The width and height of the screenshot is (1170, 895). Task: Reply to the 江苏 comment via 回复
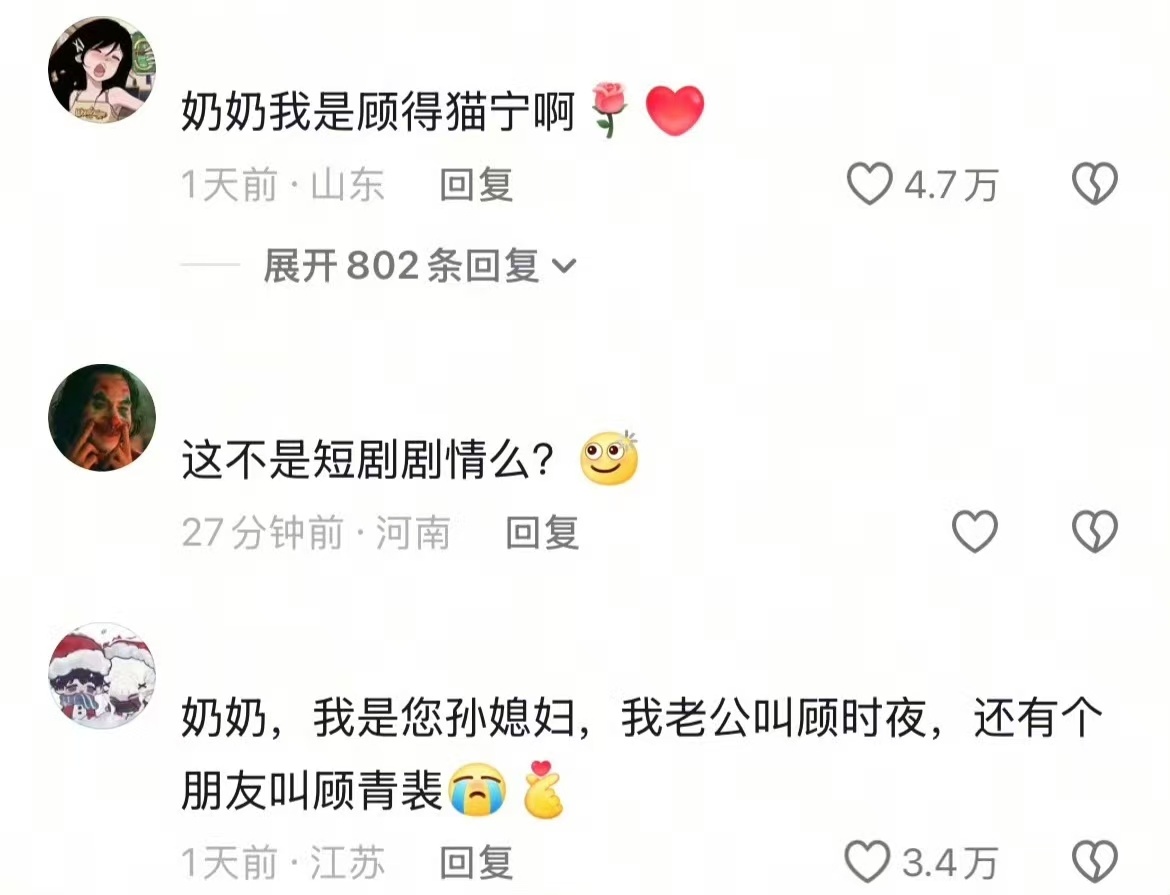(476, 863)
